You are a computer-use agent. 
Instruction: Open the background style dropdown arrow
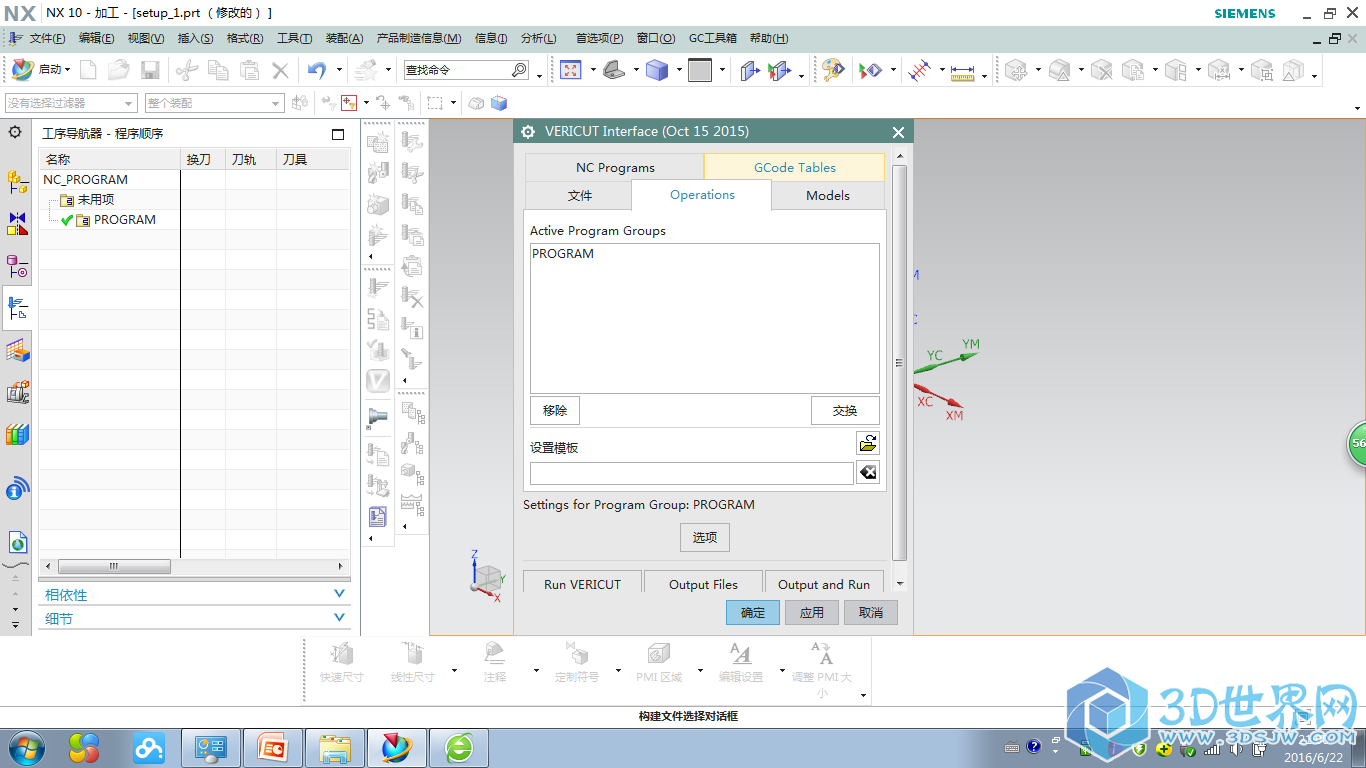coord(721,71)
